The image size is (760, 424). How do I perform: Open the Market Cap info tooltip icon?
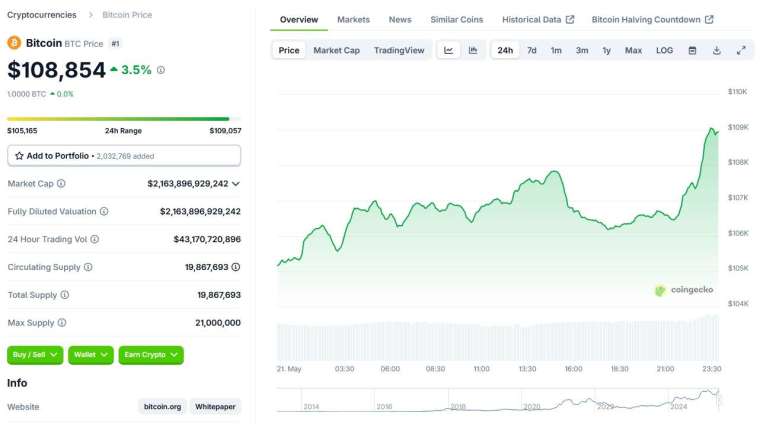click(x=61, y=184)
